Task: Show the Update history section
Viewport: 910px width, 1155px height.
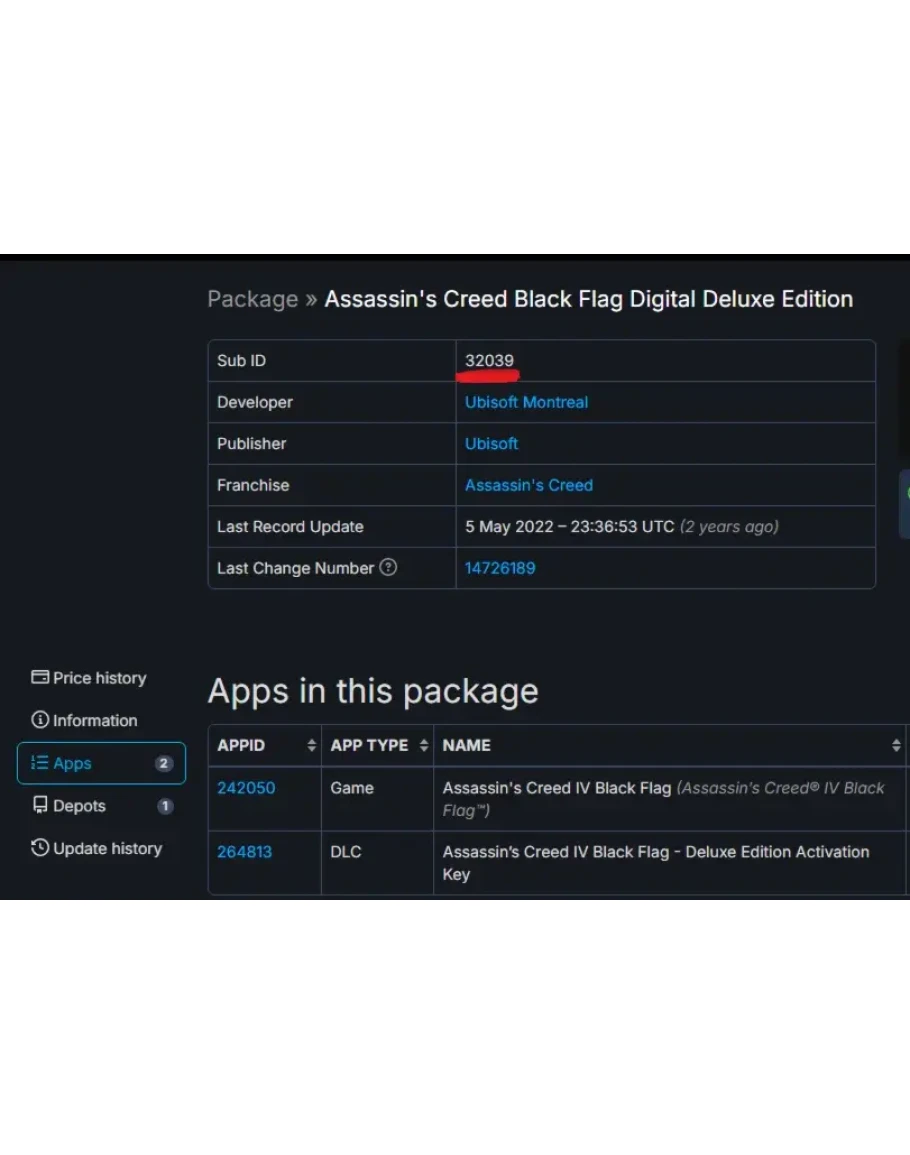Action: point(106,848)
